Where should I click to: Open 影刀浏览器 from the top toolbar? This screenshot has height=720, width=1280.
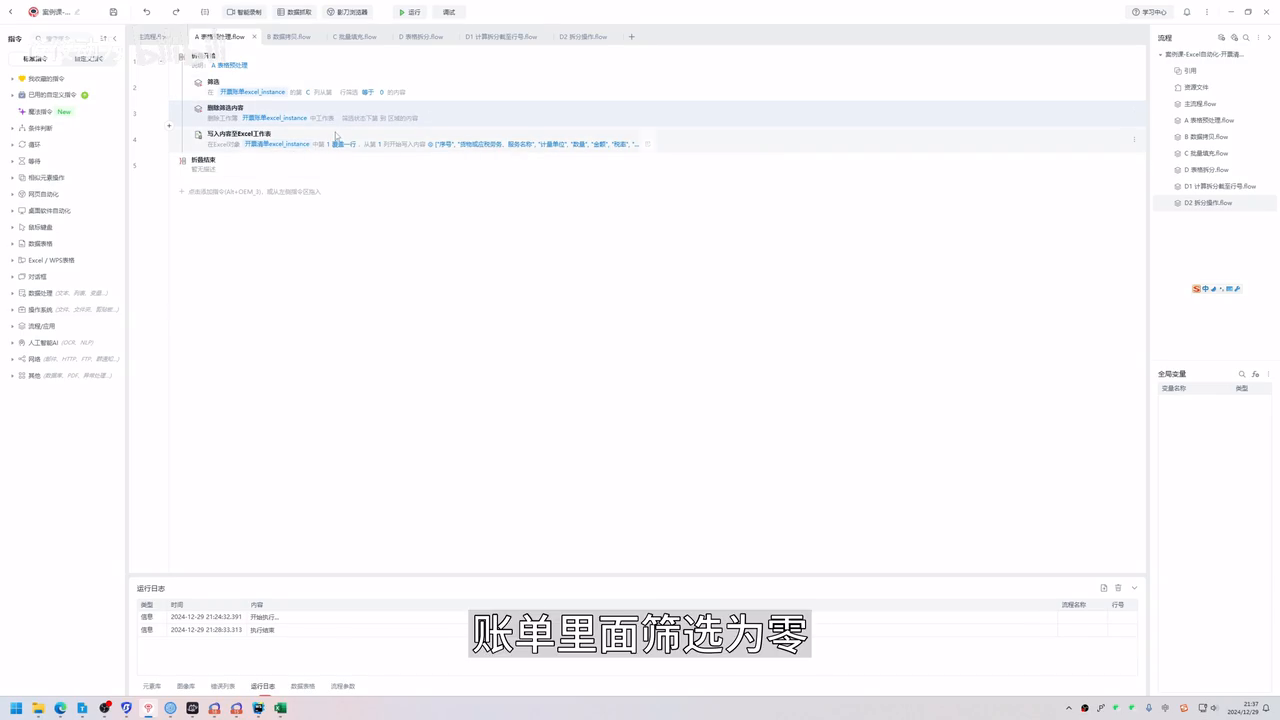(x=347, y=11)
